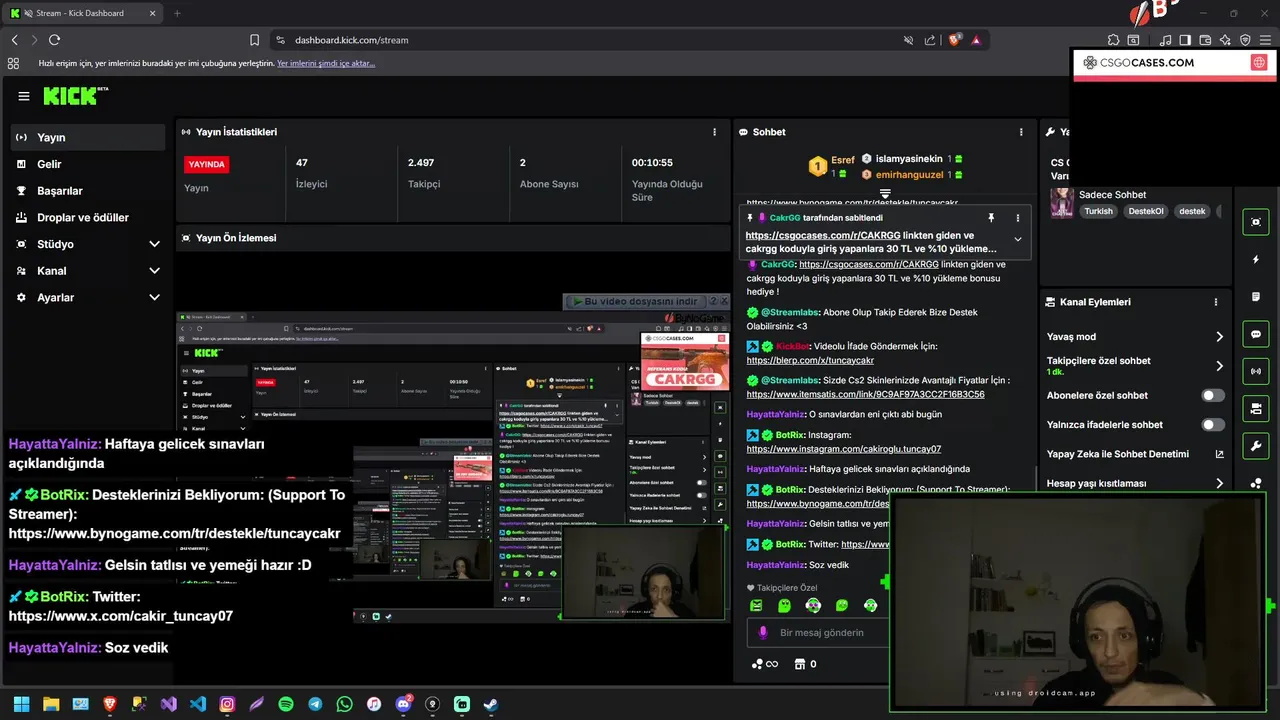Click the stream preview thumbnail
The image size is (1280, 720).
click(x=453, y=465)
